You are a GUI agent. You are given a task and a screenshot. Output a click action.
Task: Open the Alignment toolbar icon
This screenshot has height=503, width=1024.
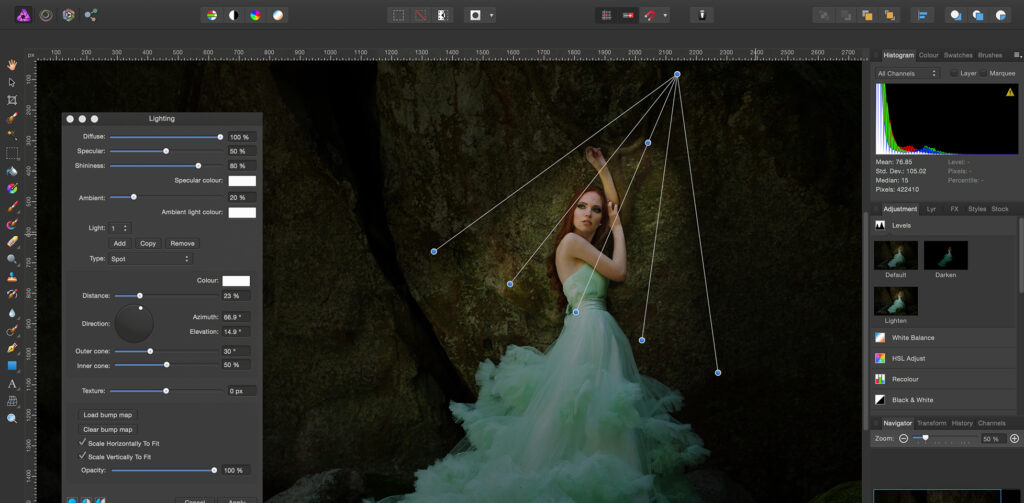click(x=923, y=15)
